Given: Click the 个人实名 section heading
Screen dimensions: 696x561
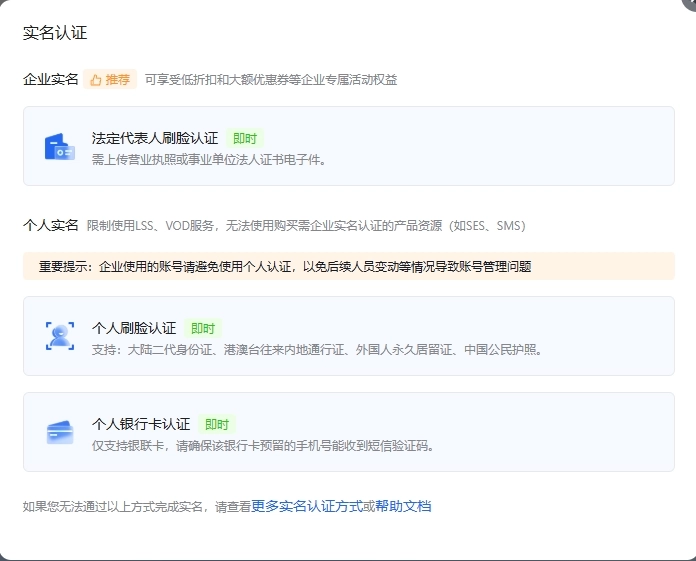Looking at the screenshot, I should point(50,225).
